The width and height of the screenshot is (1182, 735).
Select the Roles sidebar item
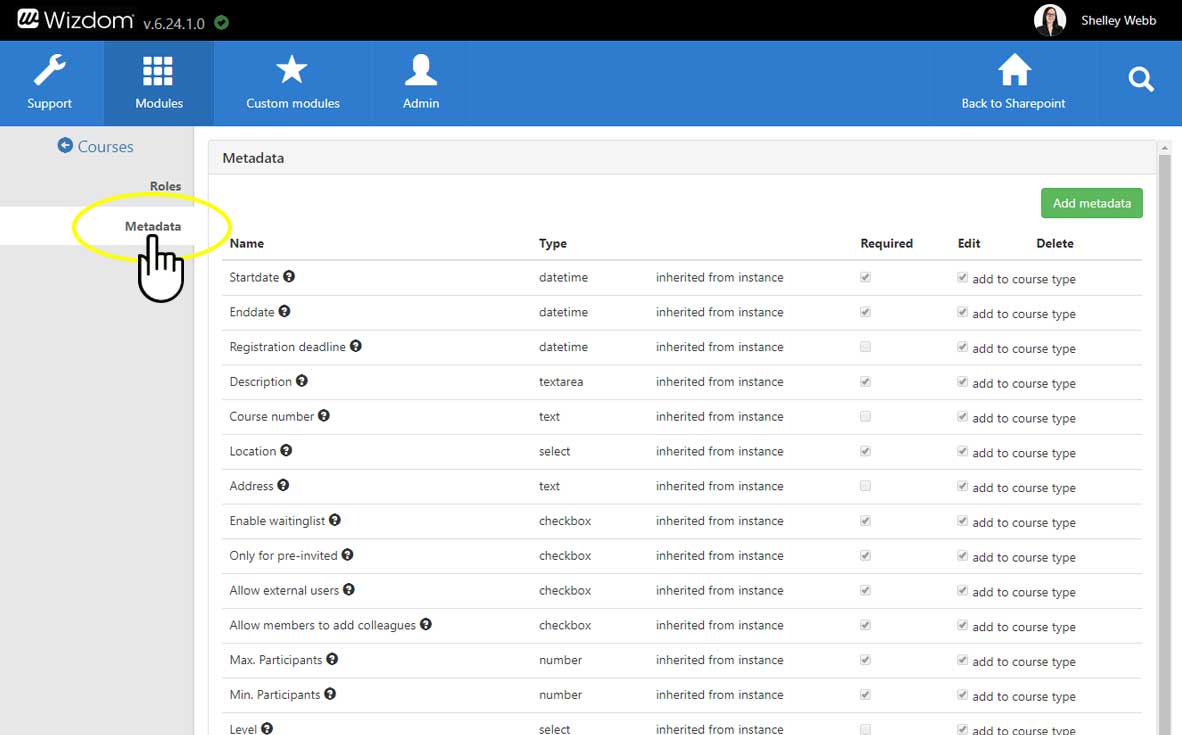165,186
